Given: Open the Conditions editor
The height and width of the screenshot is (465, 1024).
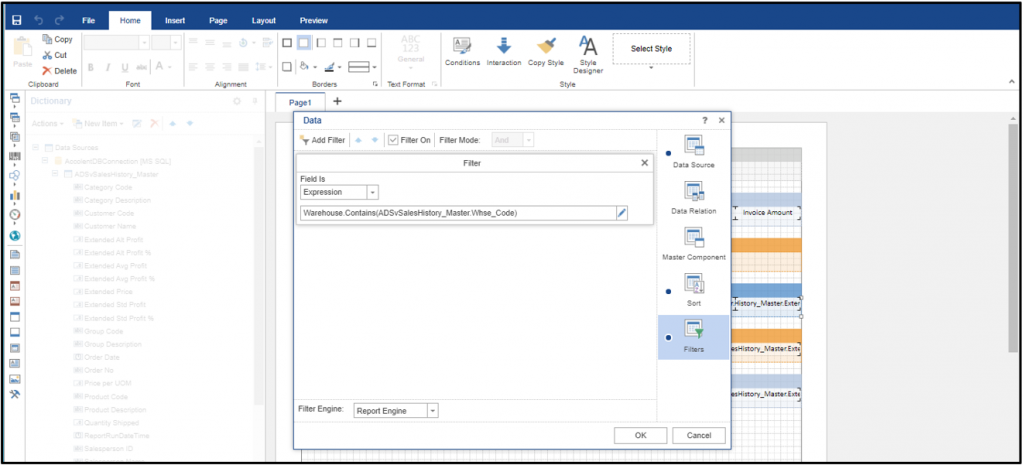Looking at the screenshot, I should [462, 52].
